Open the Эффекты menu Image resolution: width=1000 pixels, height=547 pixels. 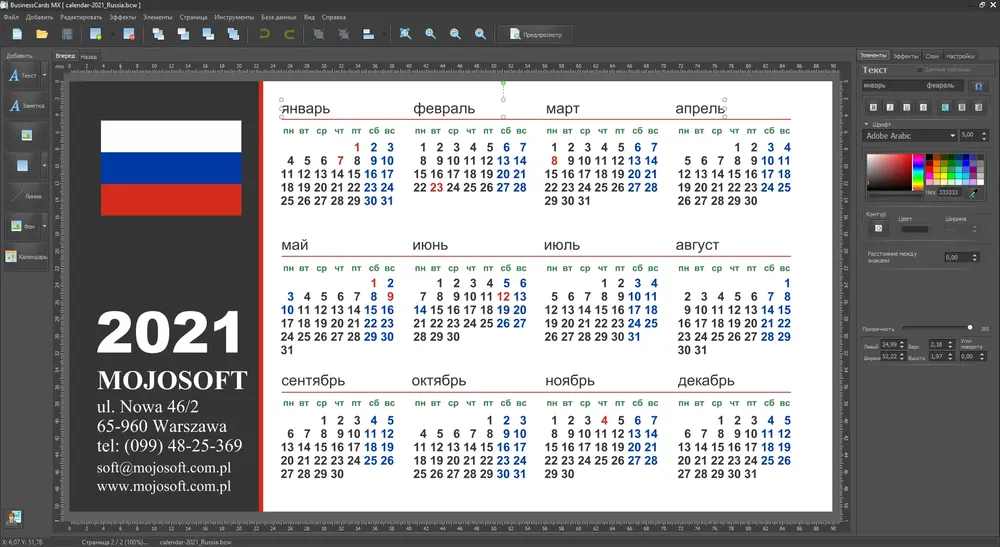click(x=122, y=17)
